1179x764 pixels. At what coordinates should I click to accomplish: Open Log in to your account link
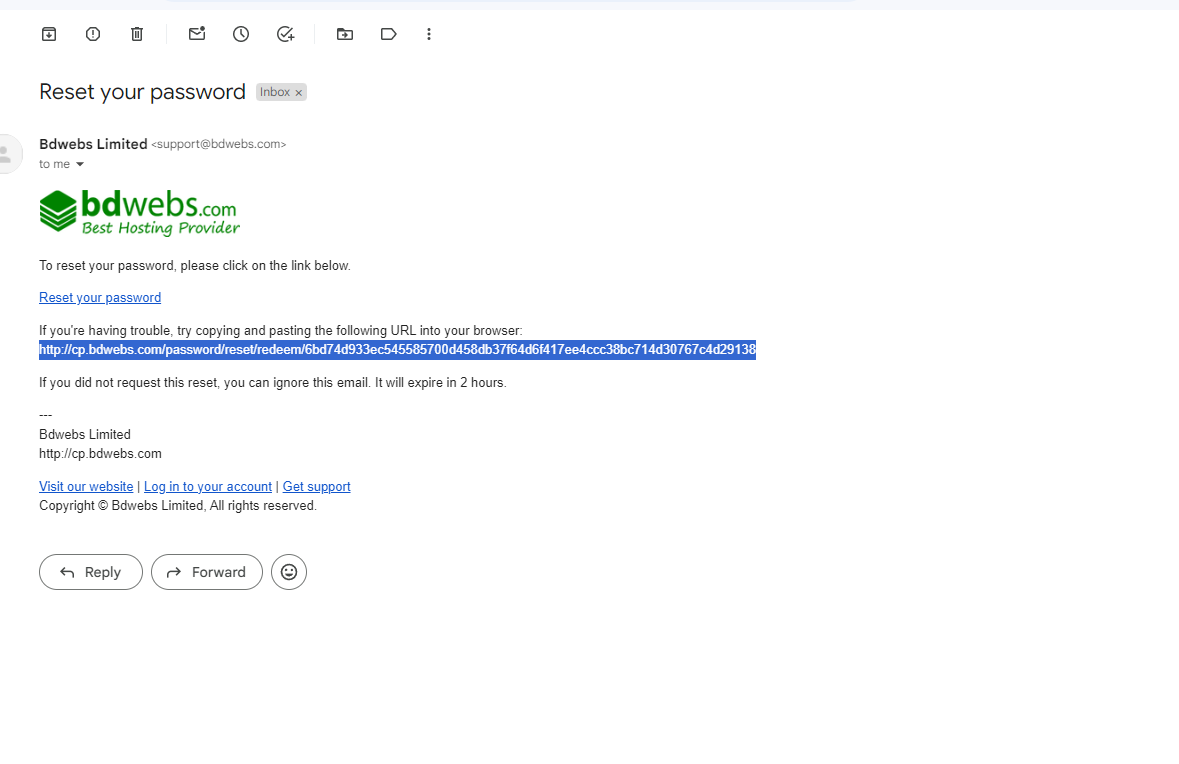tap(208, 487)
